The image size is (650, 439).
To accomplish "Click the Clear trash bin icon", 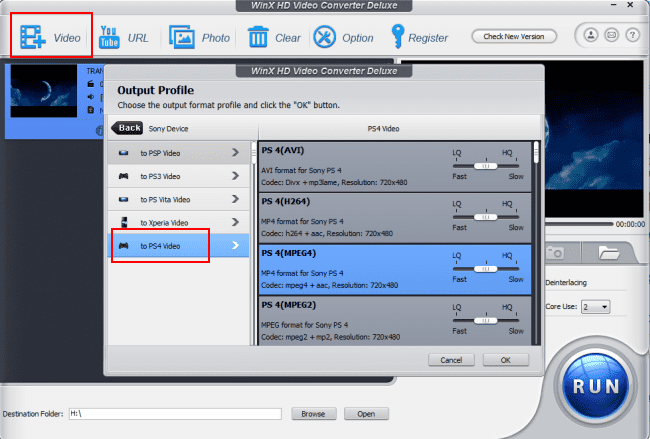I will [258, 36].
